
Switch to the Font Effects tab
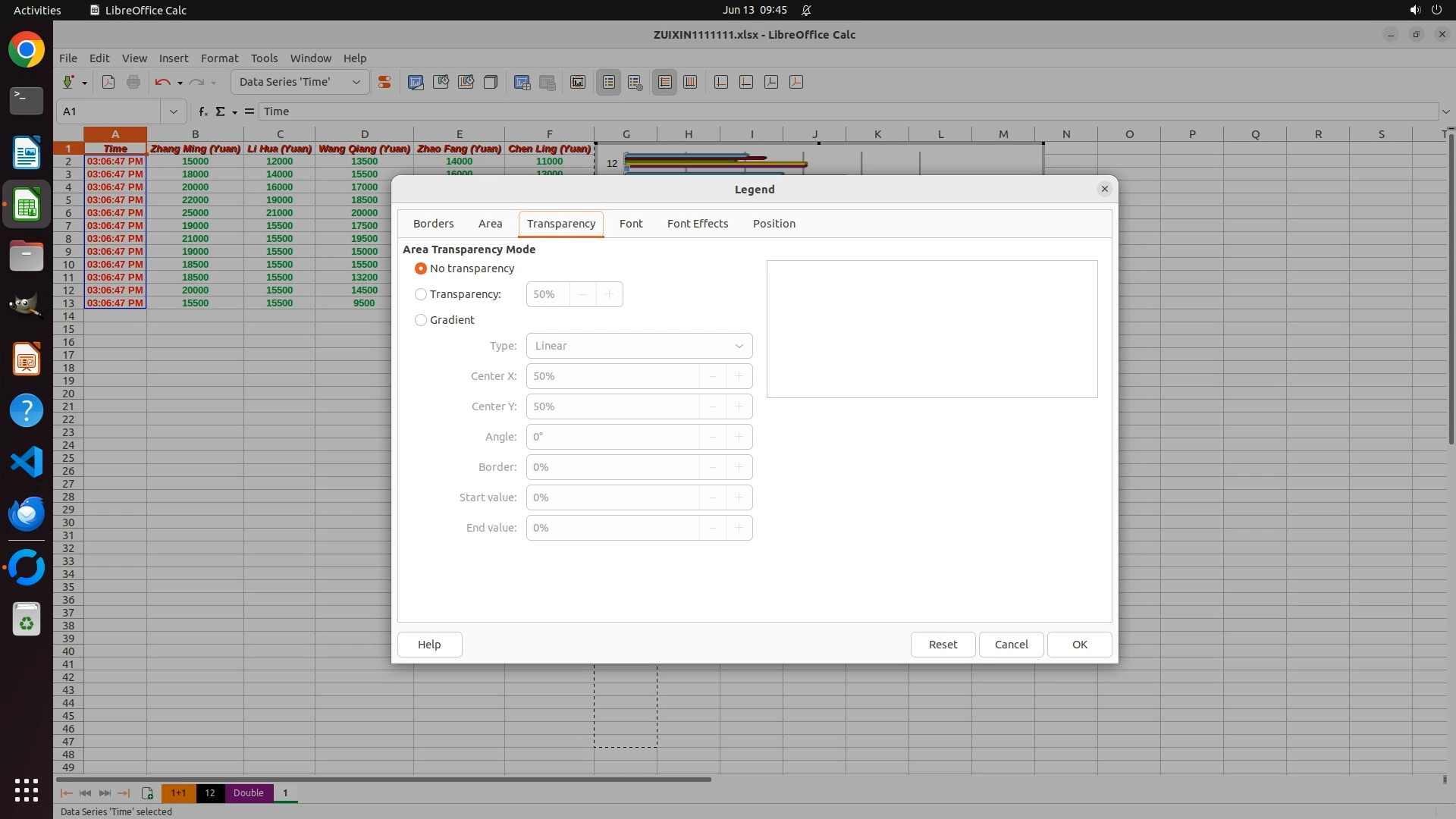pos(697,224)
